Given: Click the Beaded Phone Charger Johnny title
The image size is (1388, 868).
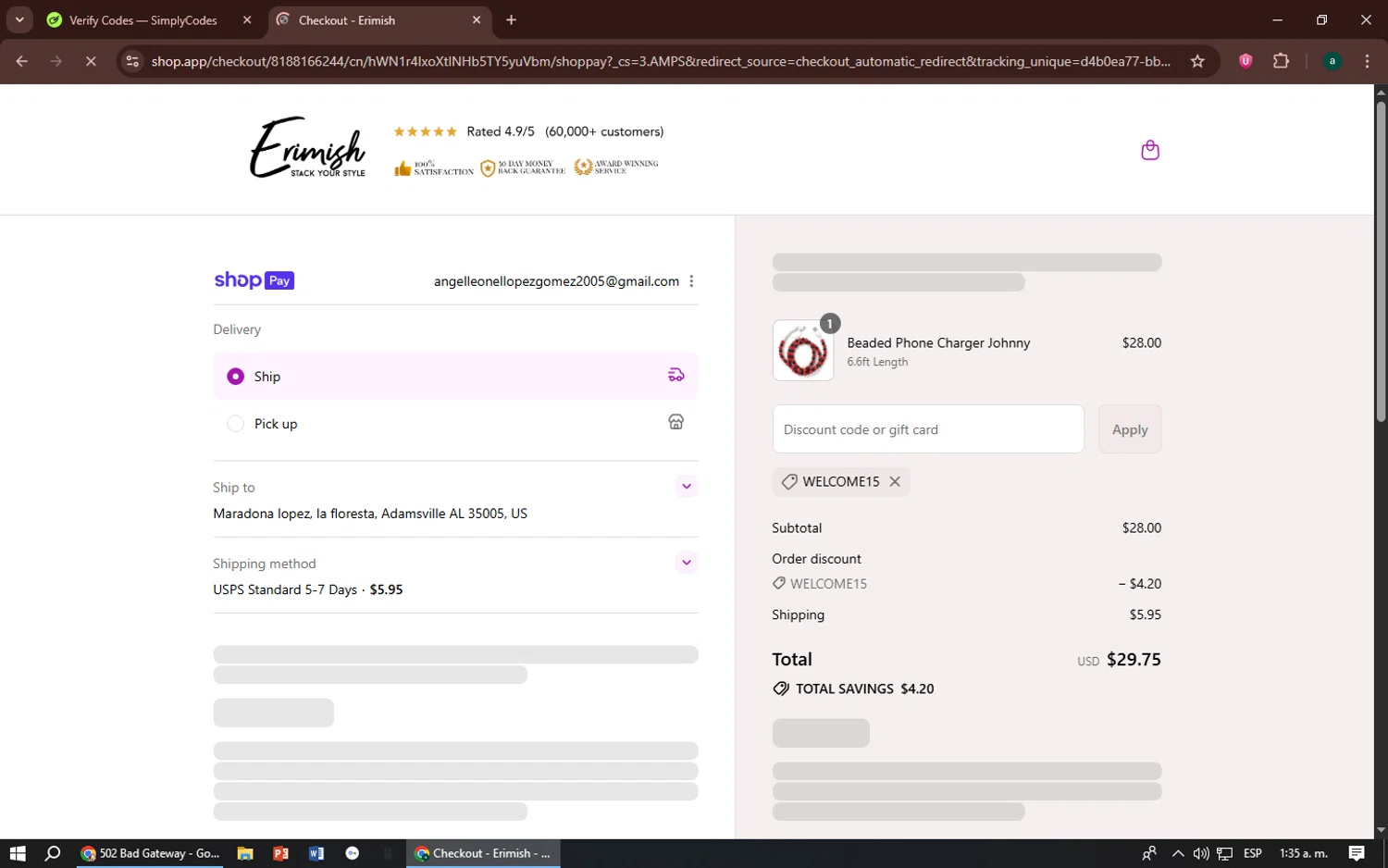Looking at the screenshot, I should coord(938,342).
